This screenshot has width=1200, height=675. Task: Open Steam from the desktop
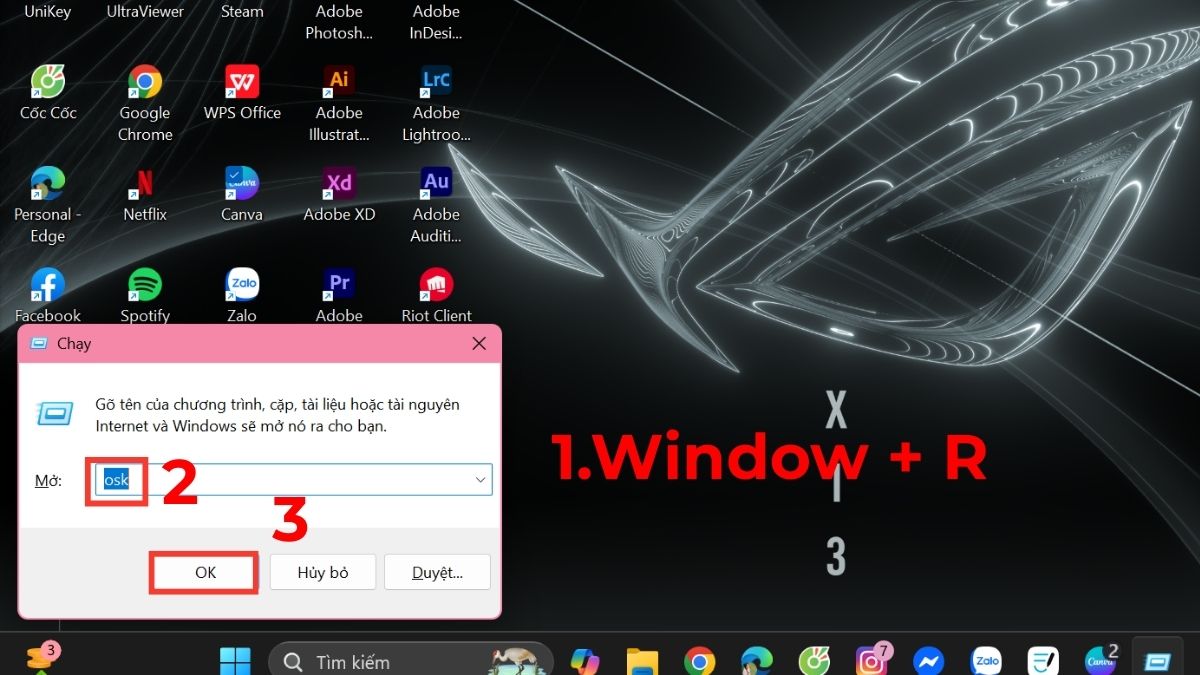[x=241, y=11]
